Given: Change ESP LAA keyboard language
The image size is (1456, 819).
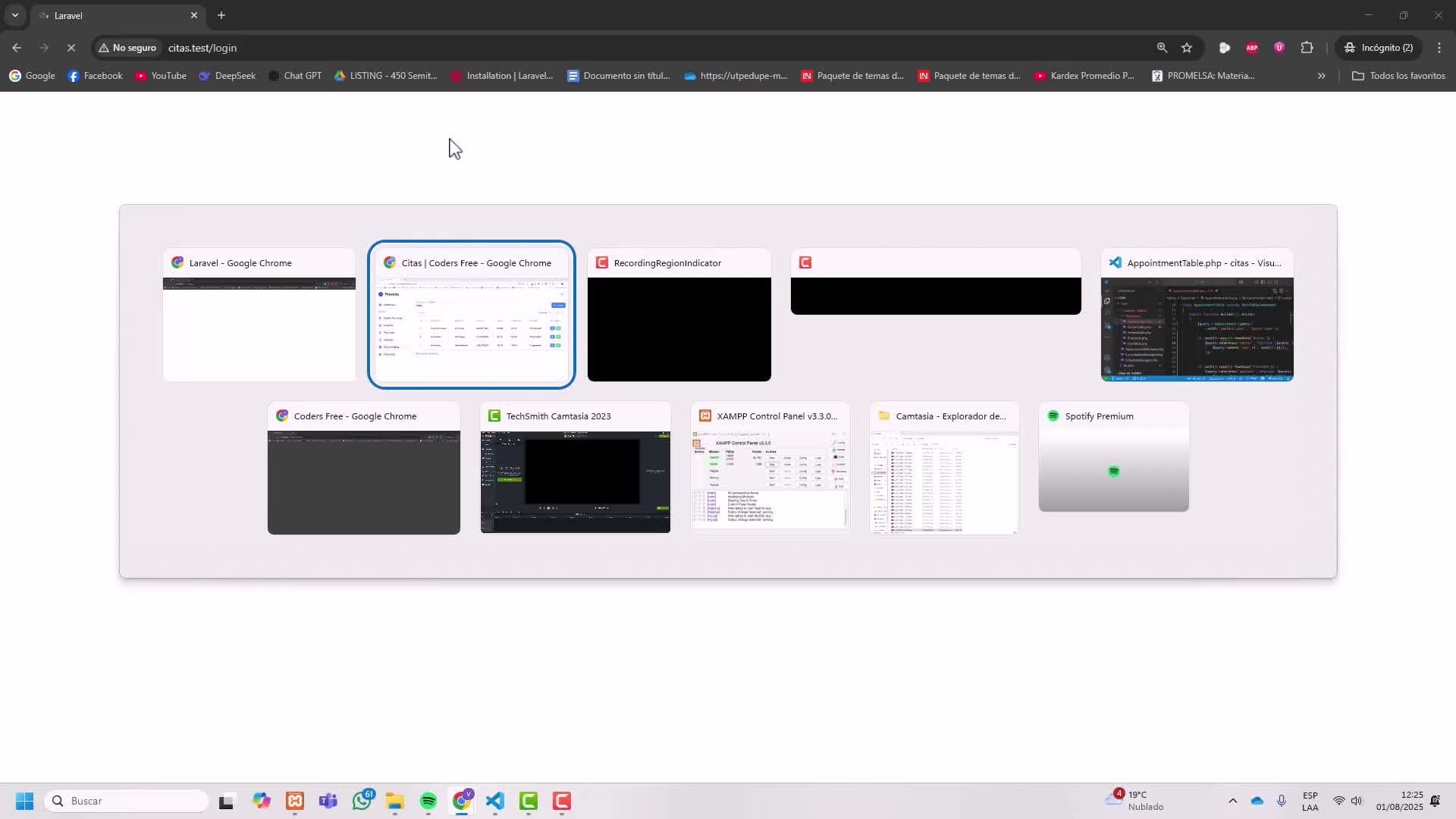Looking at the screenshot, I should pos(1310,801).
